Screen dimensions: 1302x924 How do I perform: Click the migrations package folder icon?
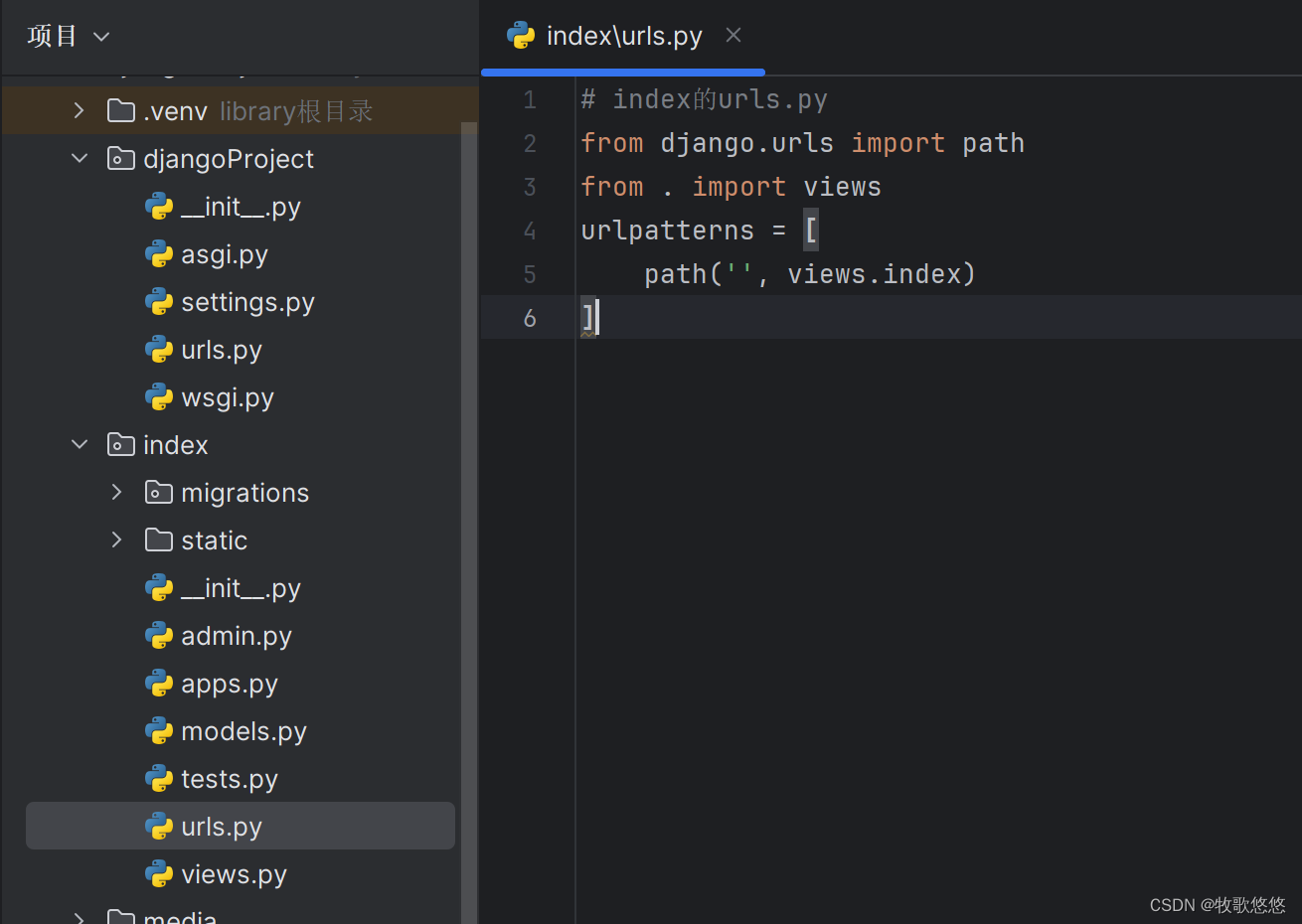point(159,492)
